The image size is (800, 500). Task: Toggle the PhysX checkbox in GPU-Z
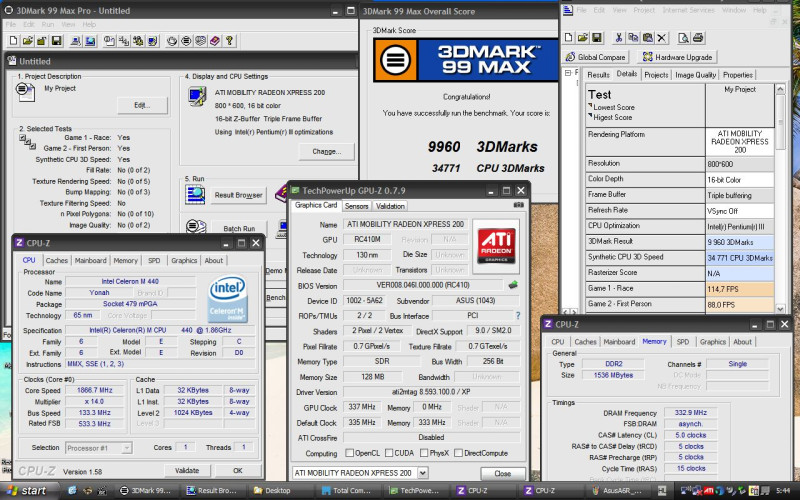[424, 453]
